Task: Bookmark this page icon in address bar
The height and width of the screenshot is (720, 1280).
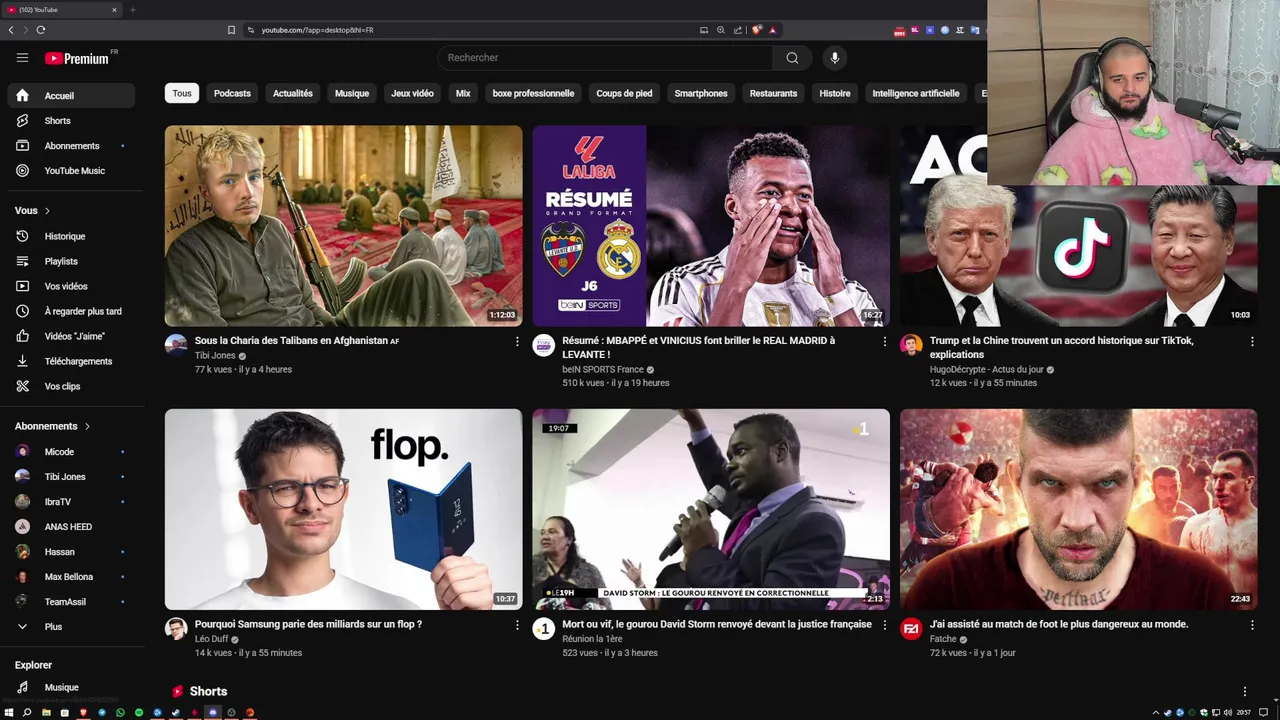Action: point(231,30)
